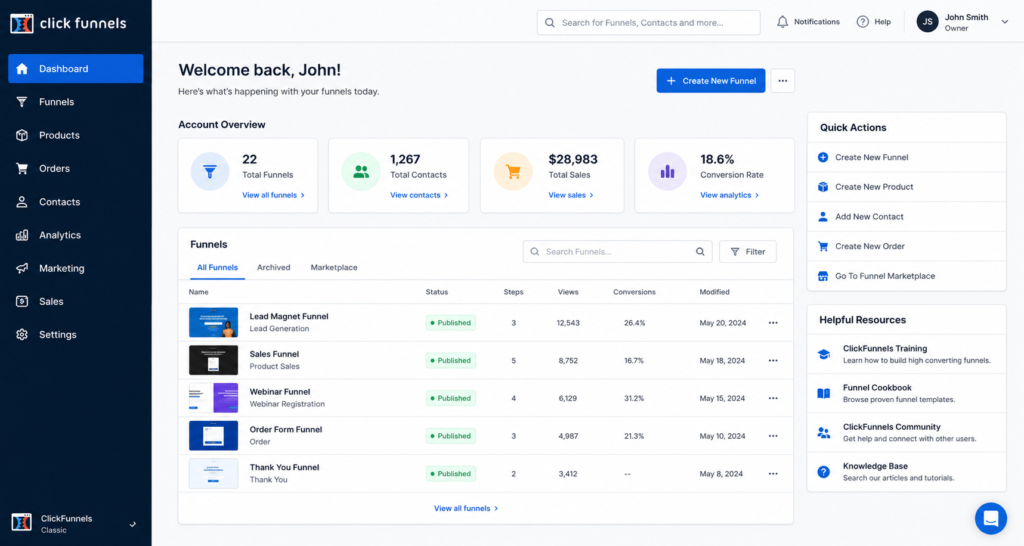
Task: Click the Add New Contact person icon
Action: click(x=823, y=217)
